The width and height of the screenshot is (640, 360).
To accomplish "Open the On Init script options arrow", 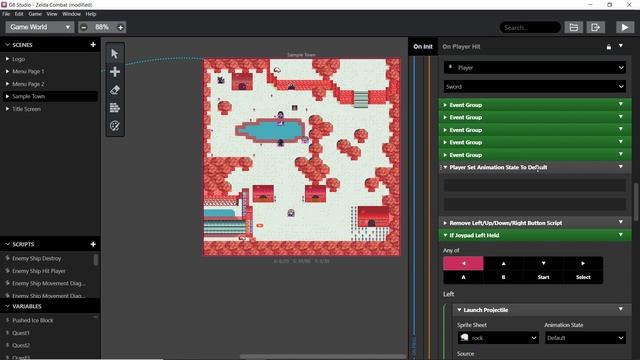I will click(621, 46).
